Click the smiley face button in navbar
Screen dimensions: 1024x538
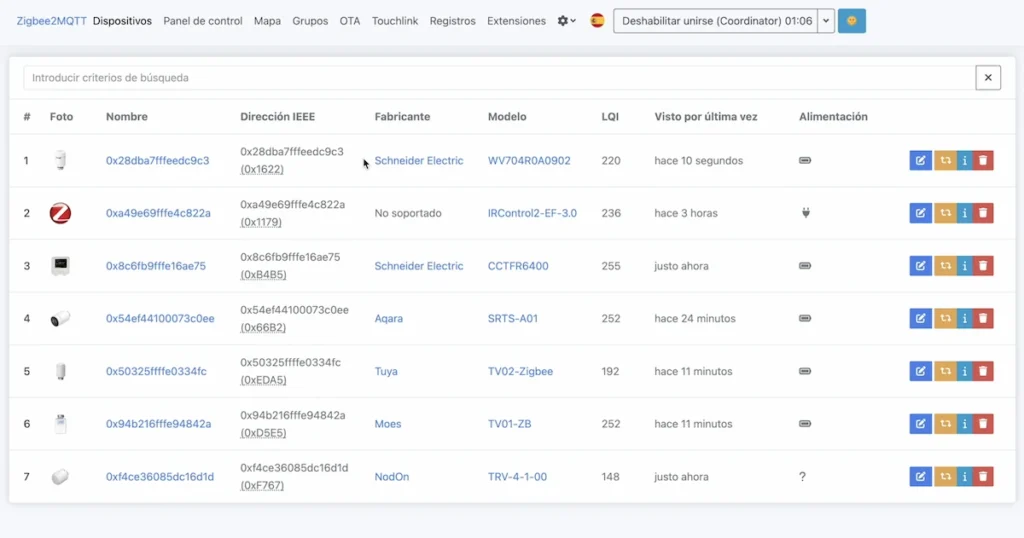tap(851, 21)
